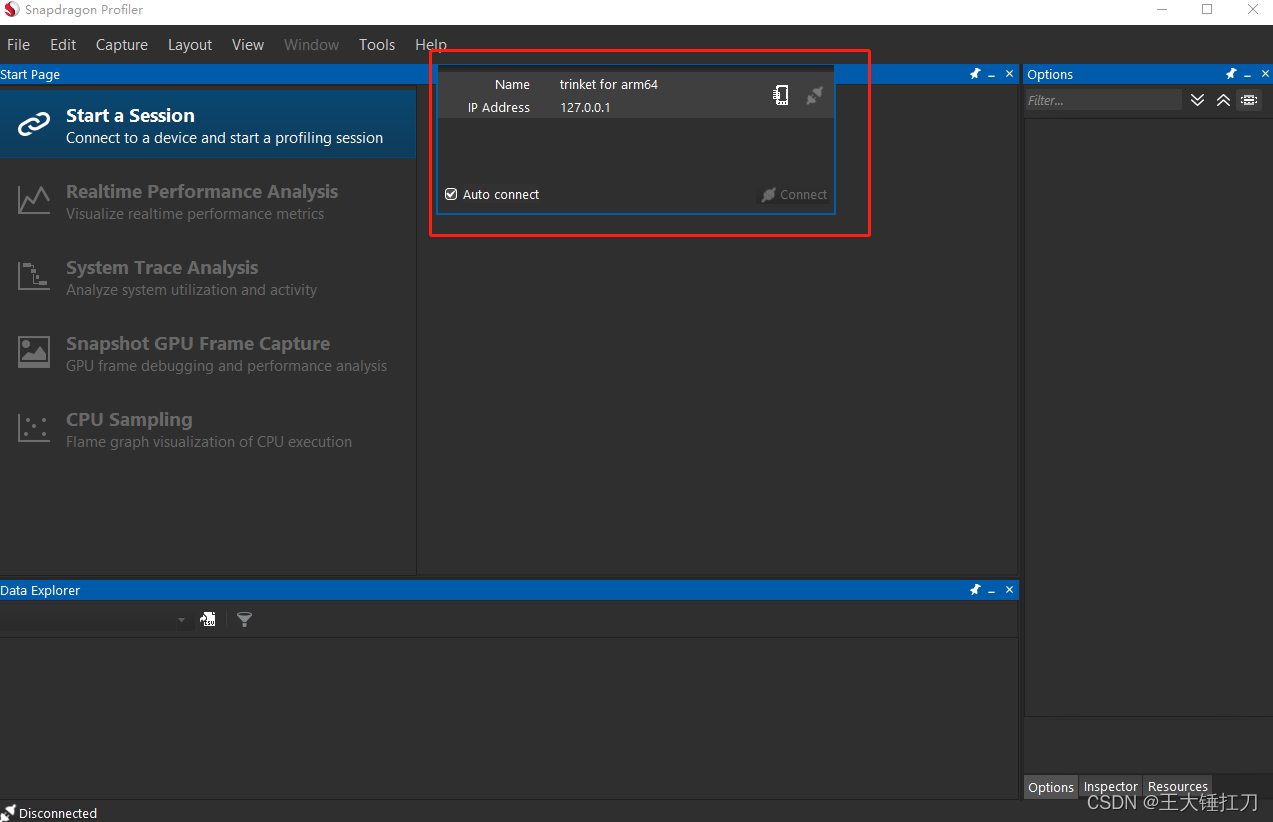The width and height of the screenshot is (1273, 822).
Task: Open the View menu
Action: [x=248, y=45]
